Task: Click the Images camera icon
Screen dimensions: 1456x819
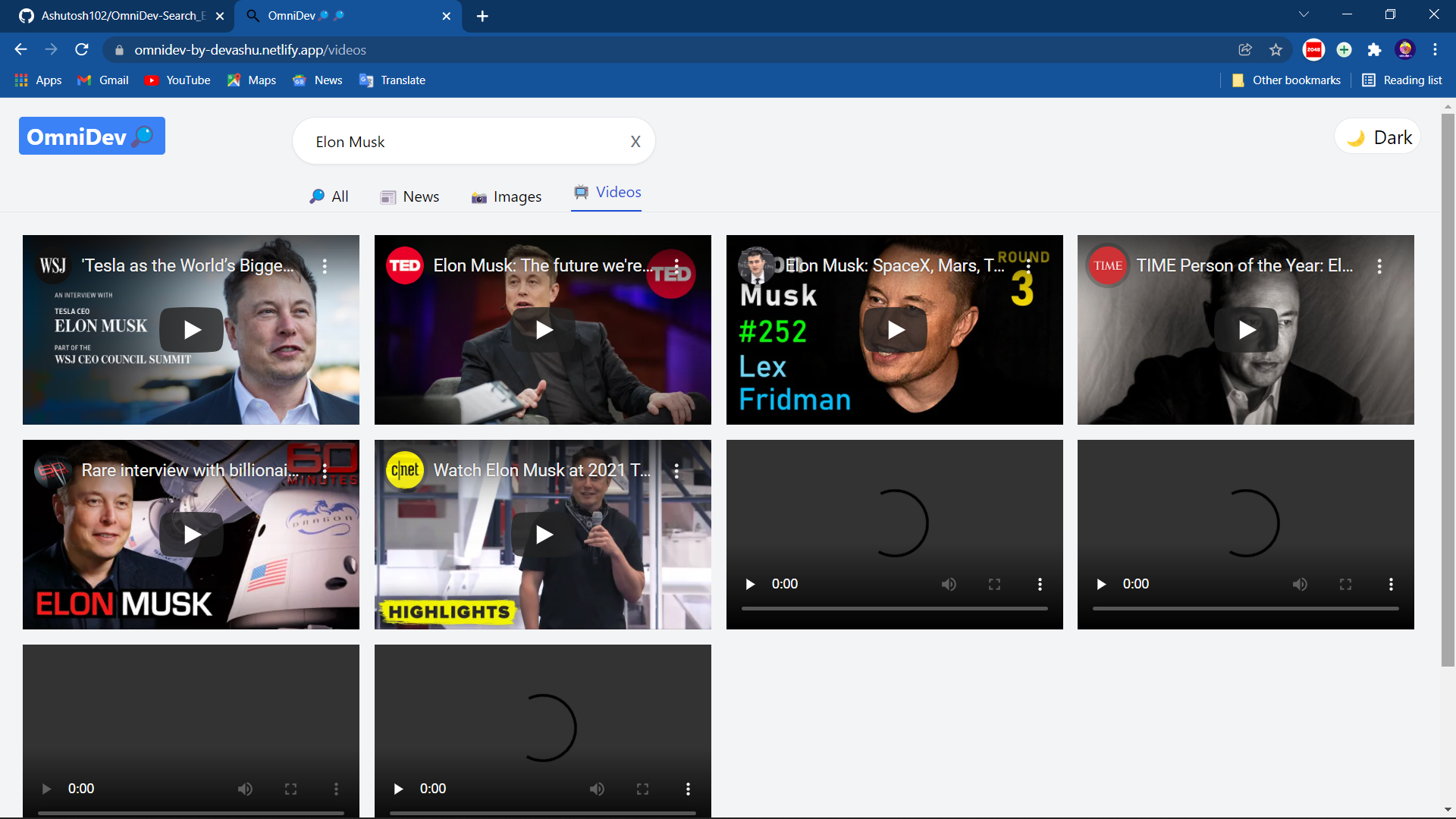Action: tap(479, 196)
